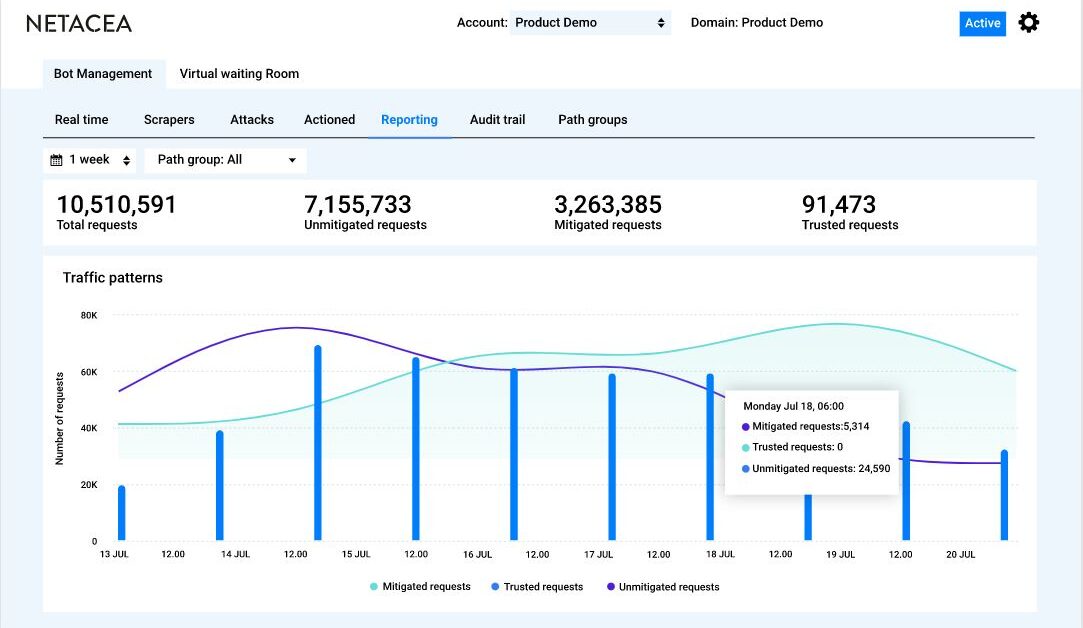Click the NETACEA logo
Viewport: 1083px width, 628px height.
tap(79, 23)
